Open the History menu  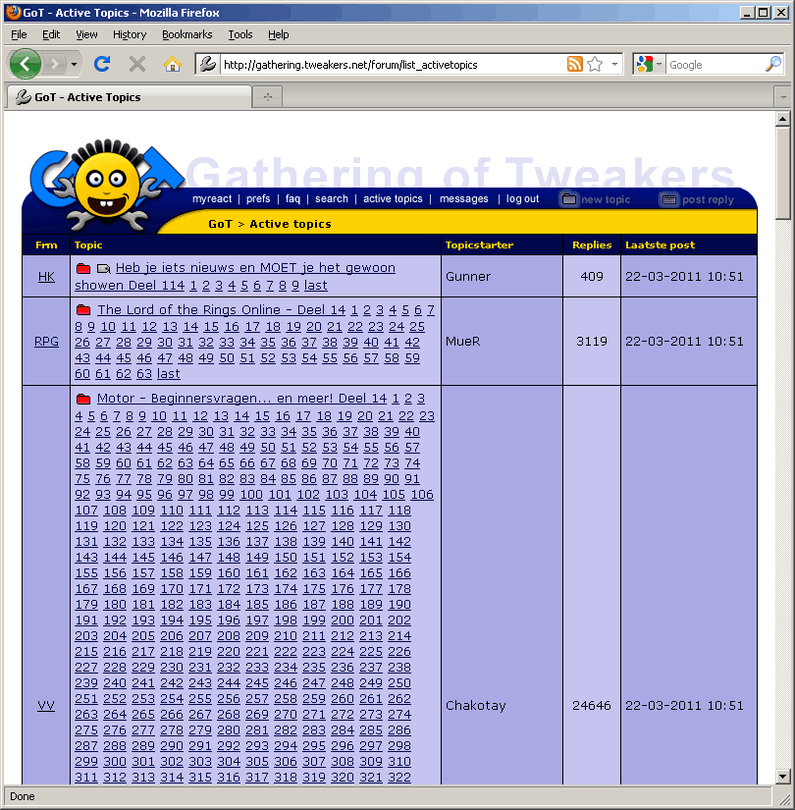[130, 35]
